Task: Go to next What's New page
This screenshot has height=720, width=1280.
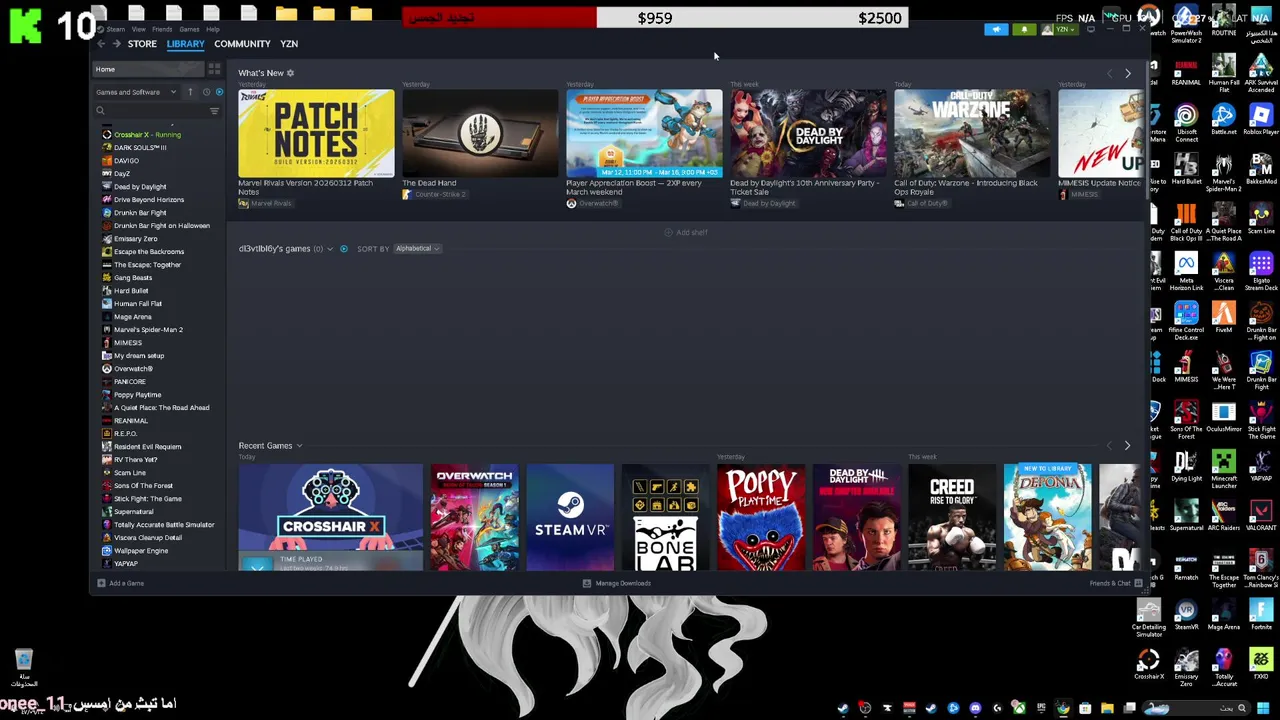Action: (1127, 74)
